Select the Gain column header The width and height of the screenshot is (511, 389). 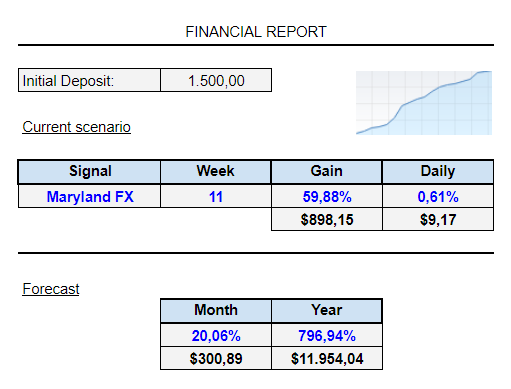pos(327,171)
